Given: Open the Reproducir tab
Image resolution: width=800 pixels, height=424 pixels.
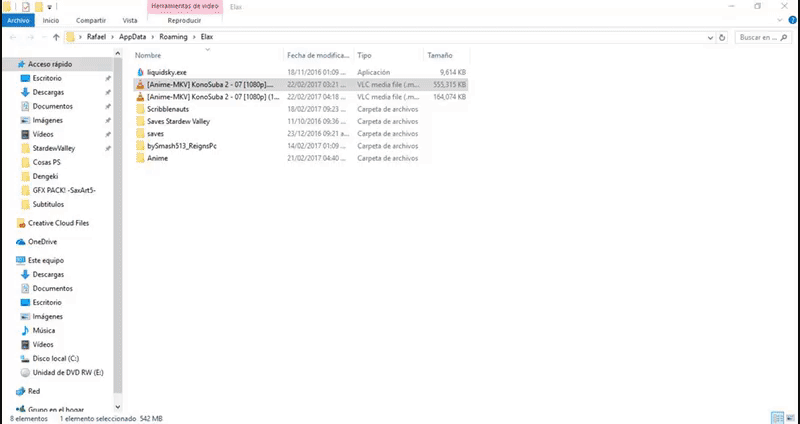Looking at the screenshot, I should (184, 20).
